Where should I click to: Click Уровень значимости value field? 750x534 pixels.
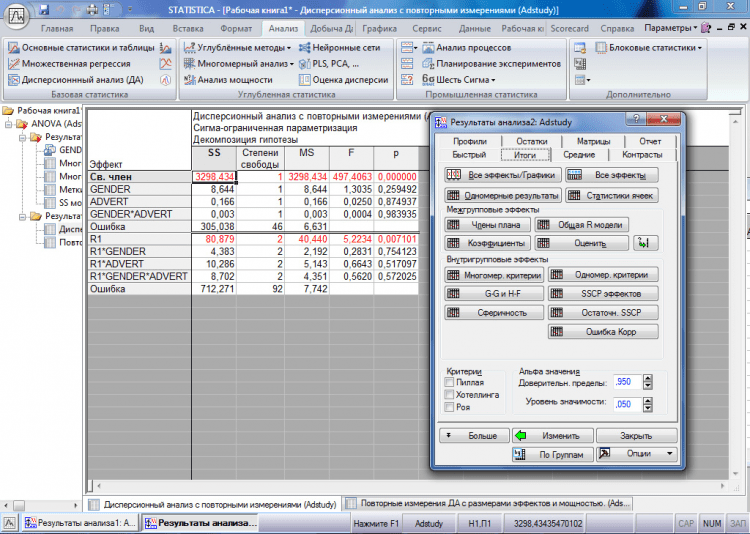[x=628, y=404]
